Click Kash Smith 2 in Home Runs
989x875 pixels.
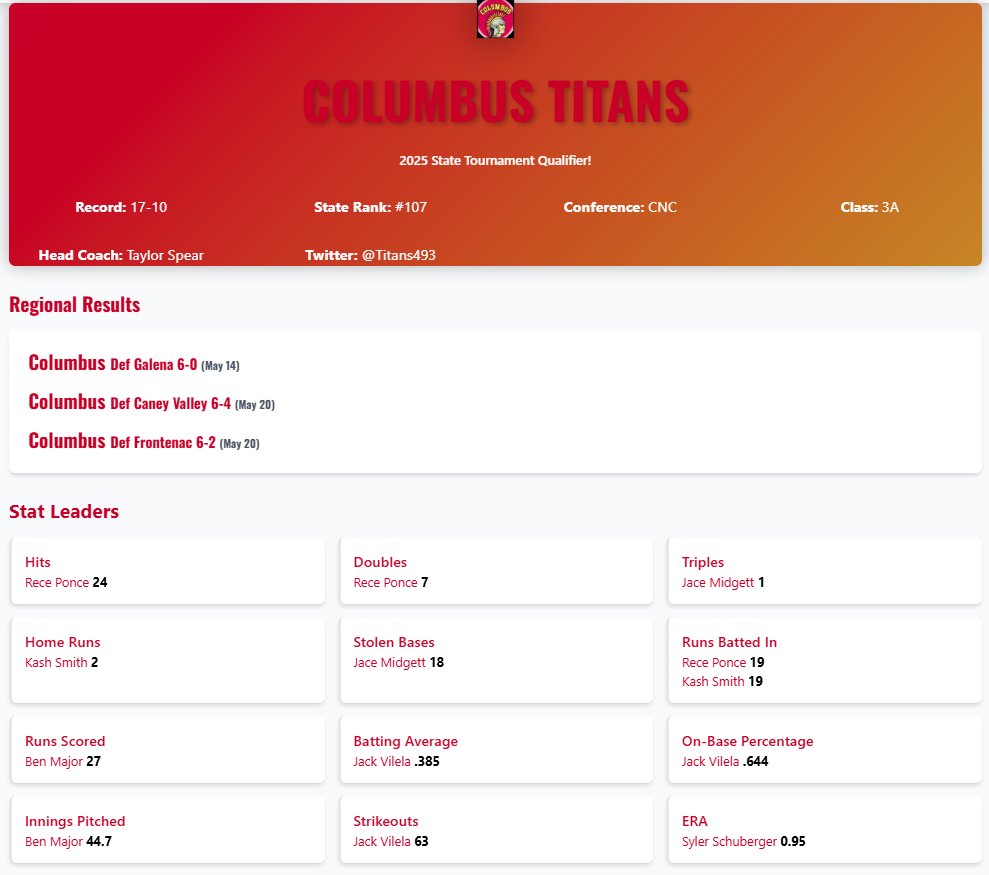click(62, 662)
